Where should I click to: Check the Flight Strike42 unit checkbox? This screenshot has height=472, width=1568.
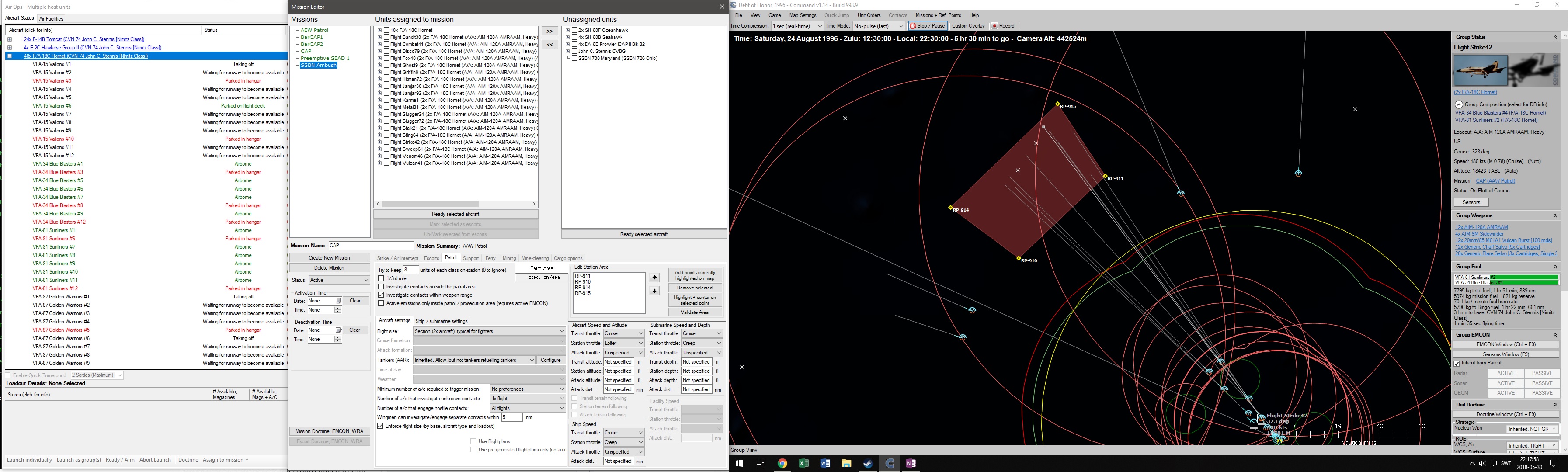(386, 142)
